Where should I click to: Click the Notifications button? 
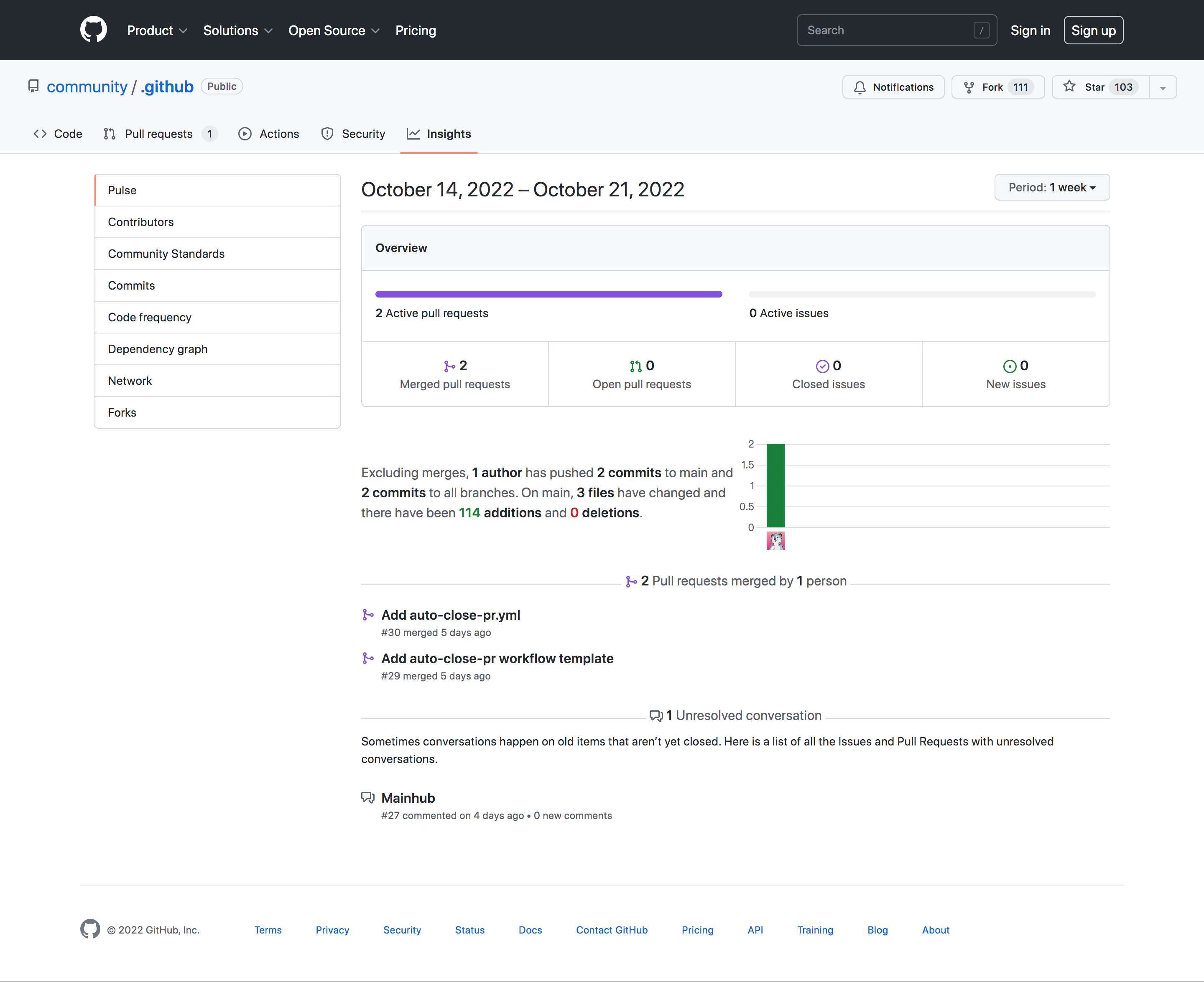[x=893, y=87]
